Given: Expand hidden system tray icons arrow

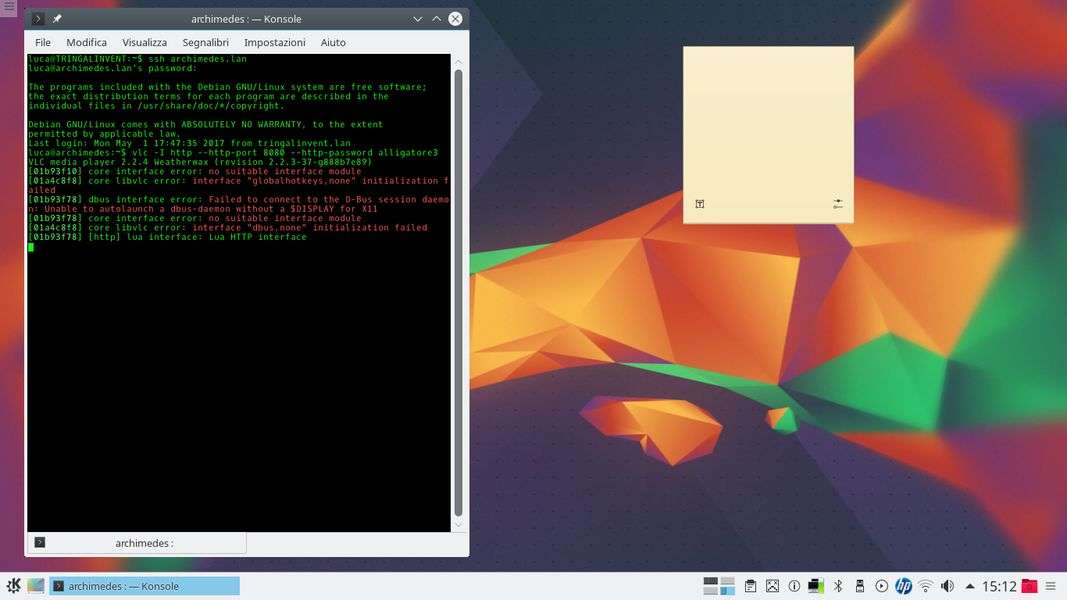Looking at the screenshot, I should click(x=969, y=586).
